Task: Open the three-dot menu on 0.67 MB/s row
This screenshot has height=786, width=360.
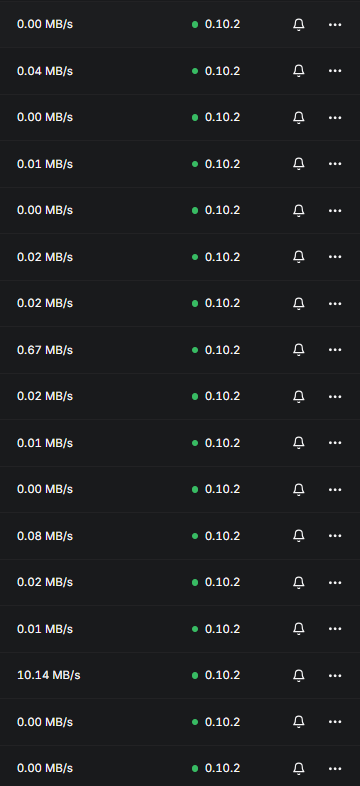Action: 335,350
